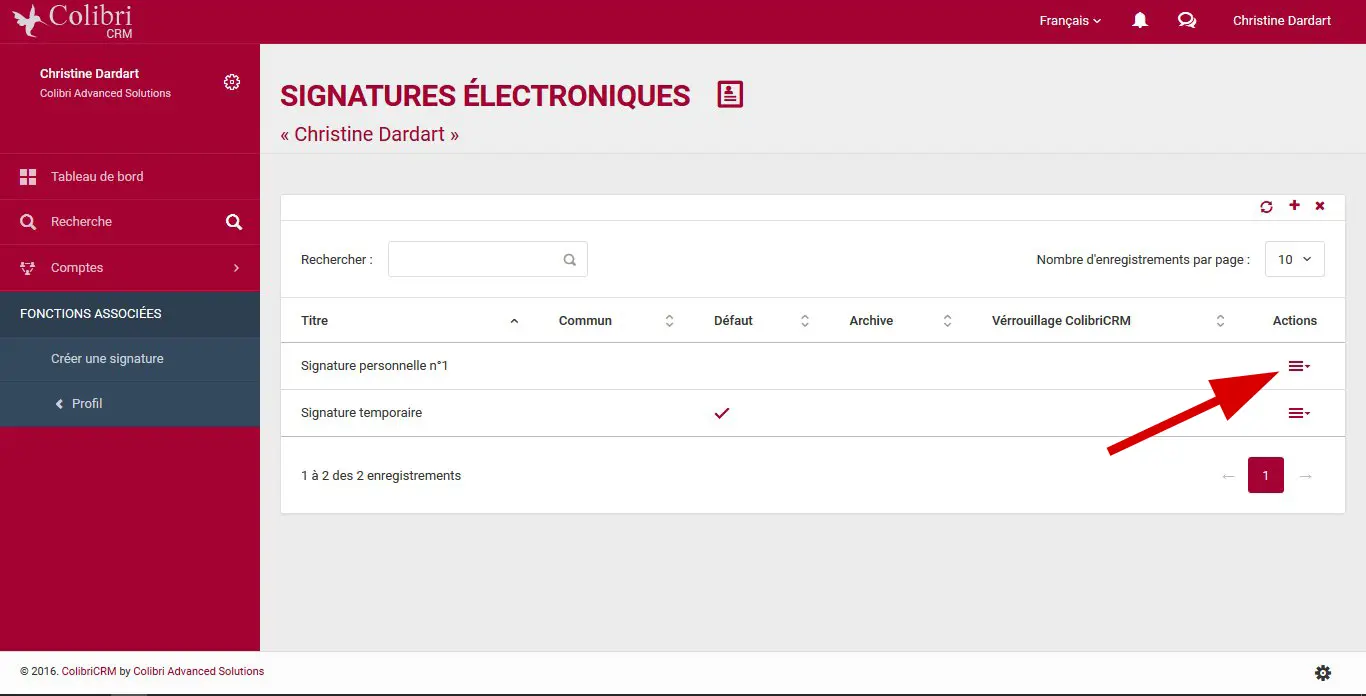Sort by Titre column

click(410, 321)
